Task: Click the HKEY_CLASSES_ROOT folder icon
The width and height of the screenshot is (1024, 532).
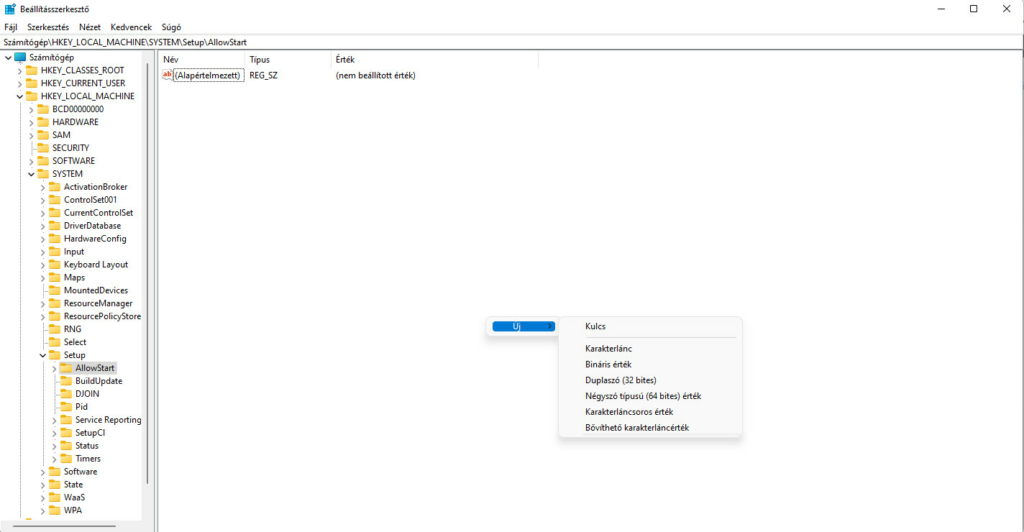Action: click(31, 71)
